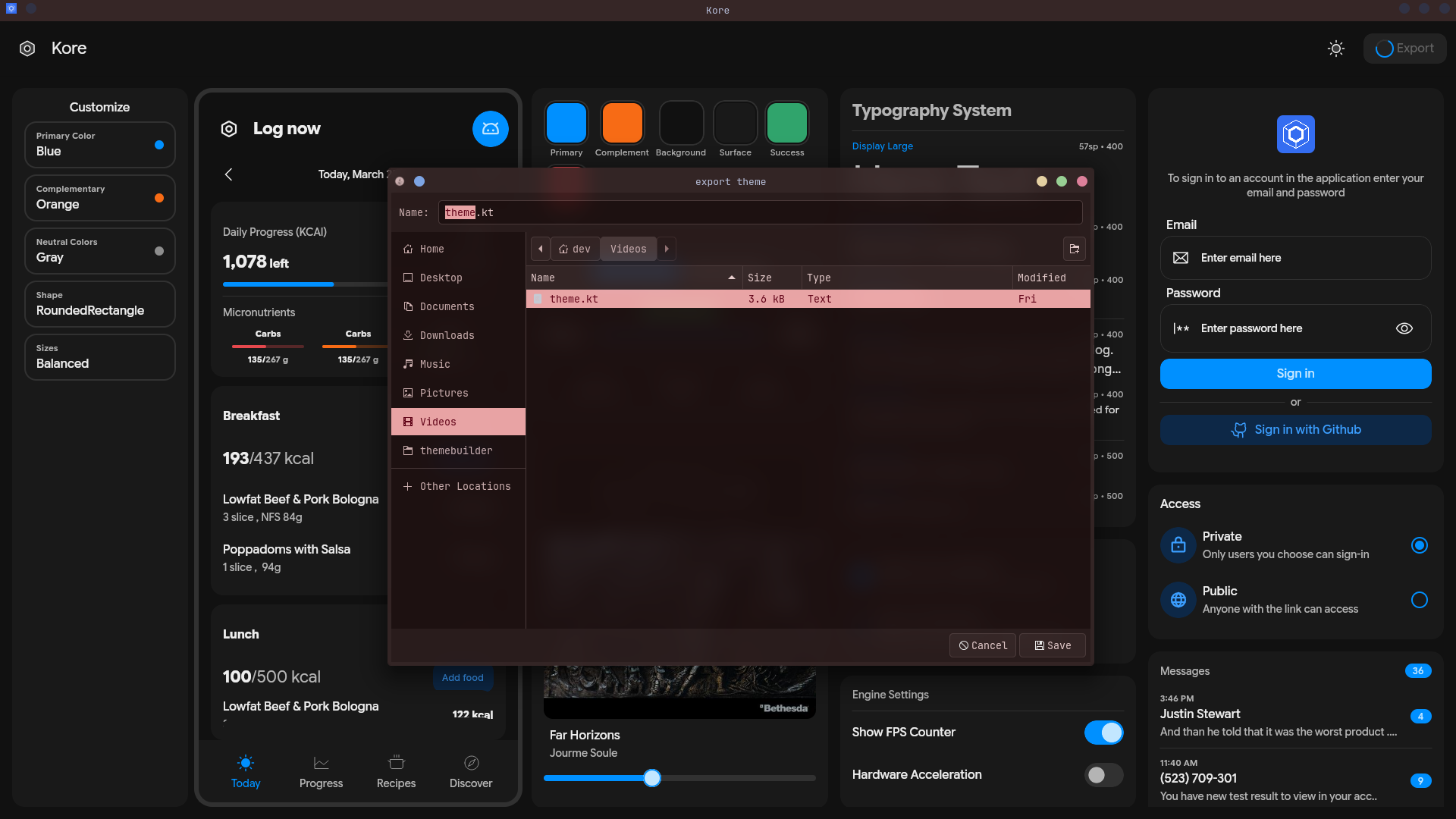1456x819 pixels.
Task: Open the Primary Color Blue selector
Action: click(100, 144)
